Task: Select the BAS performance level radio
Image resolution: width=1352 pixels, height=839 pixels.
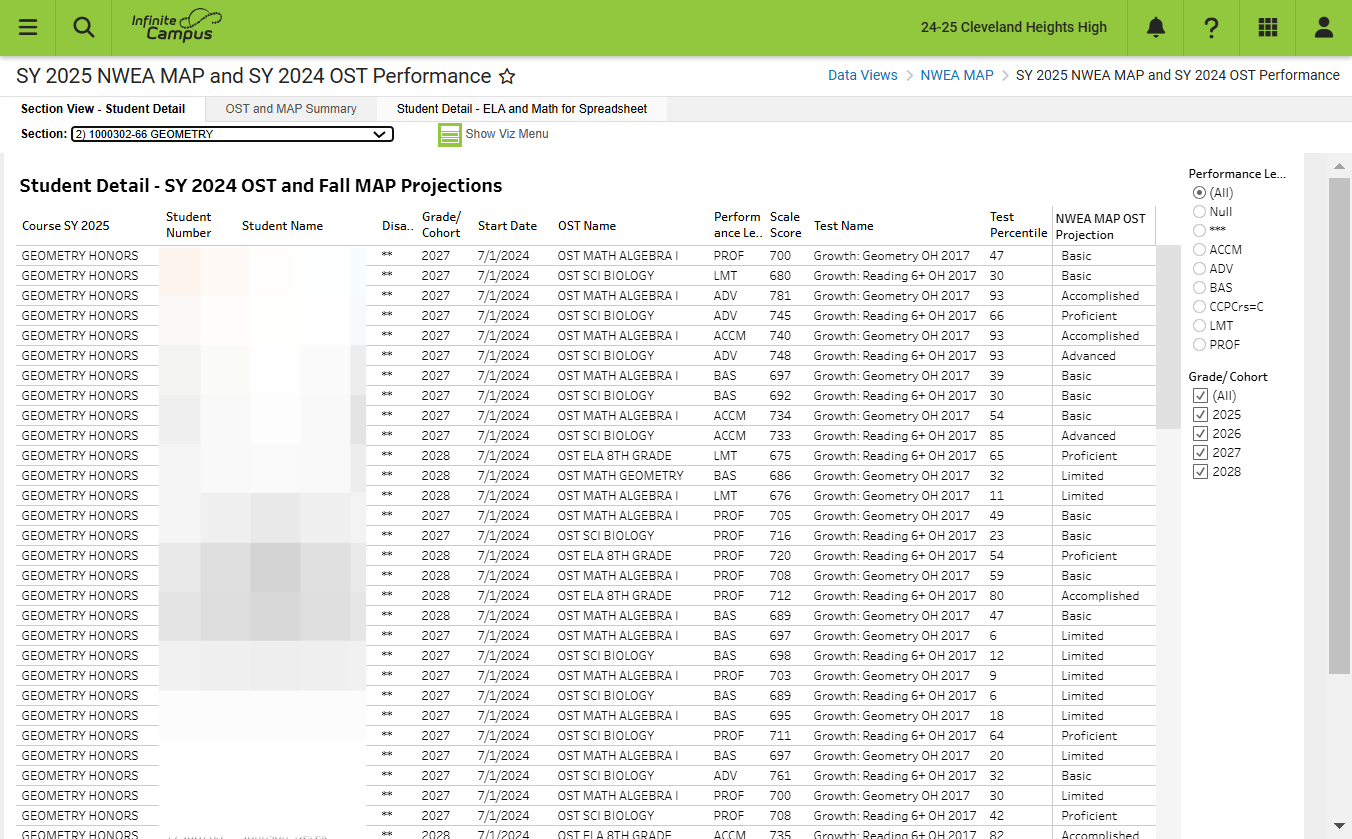Action: 1199,288
